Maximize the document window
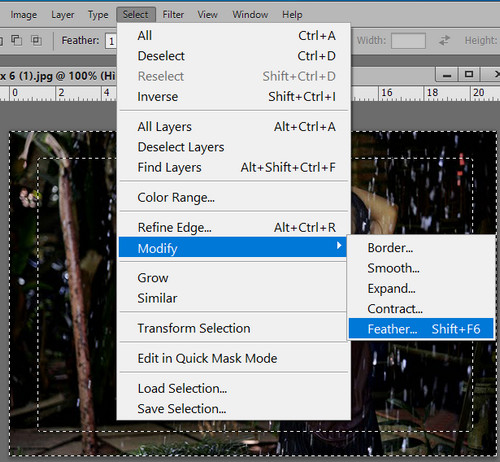This screenshot has width=500, height=462. click(469, 75)
